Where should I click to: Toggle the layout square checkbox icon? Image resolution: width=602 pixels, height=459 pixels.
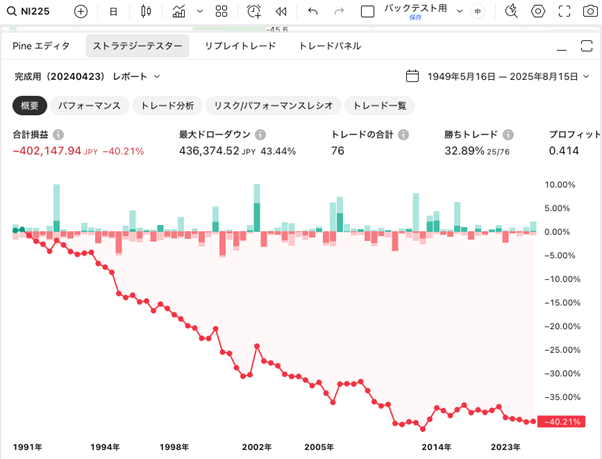(367, 12)
